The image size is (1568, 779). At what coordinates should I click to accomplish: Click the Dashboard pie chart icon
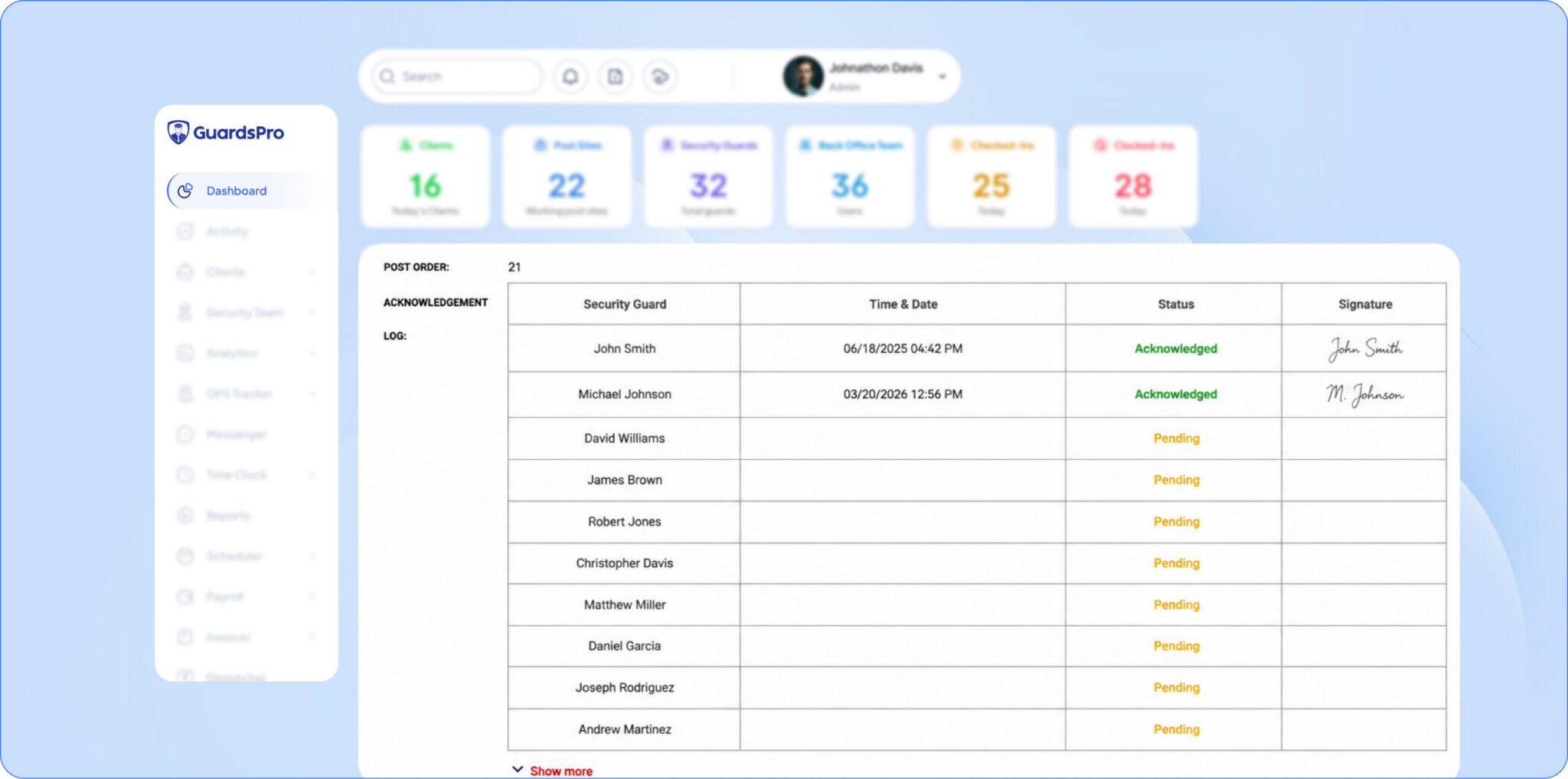pyautogui.click(x=185, y=191)
